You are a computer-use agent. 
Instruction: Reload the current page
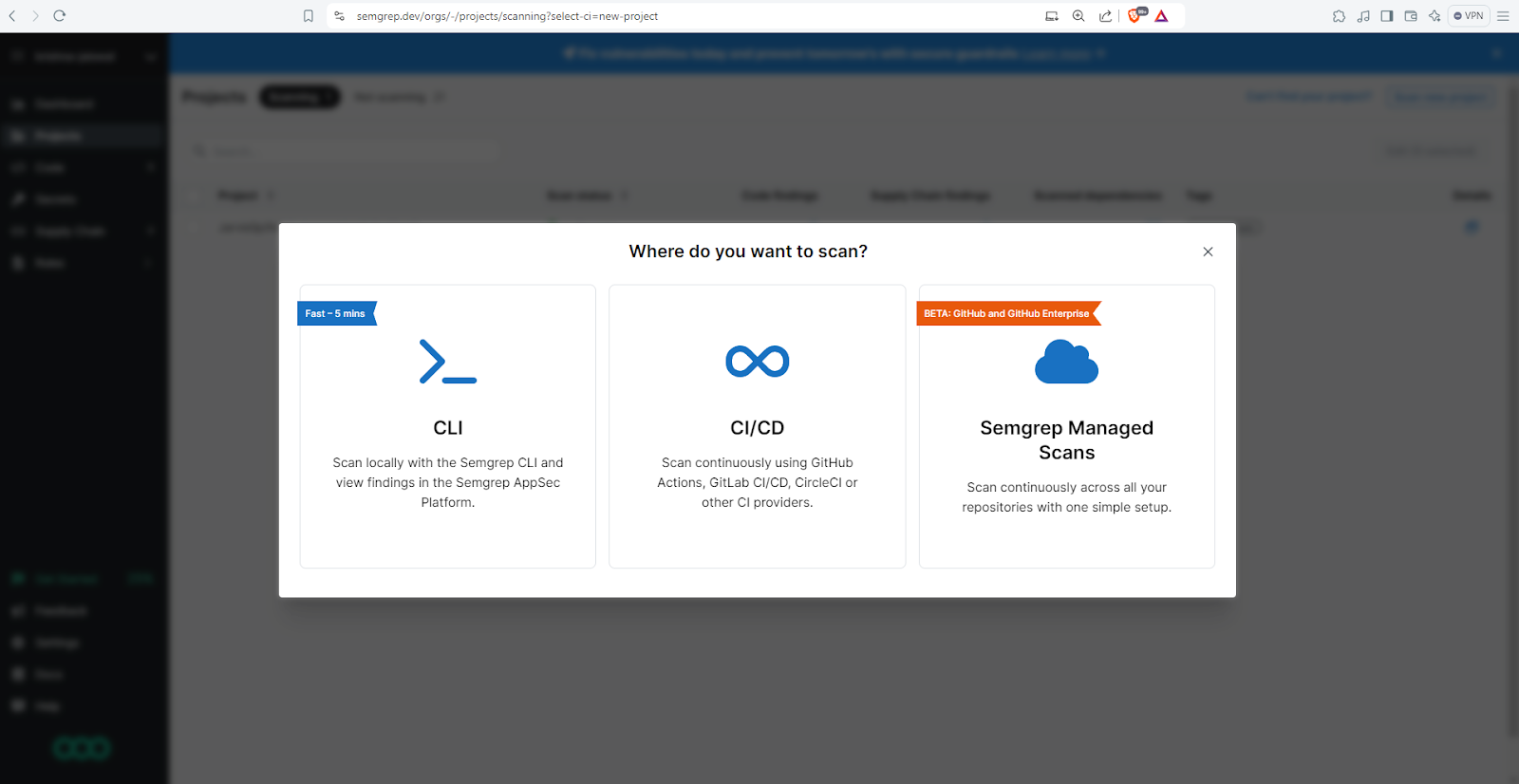point(59,16)
